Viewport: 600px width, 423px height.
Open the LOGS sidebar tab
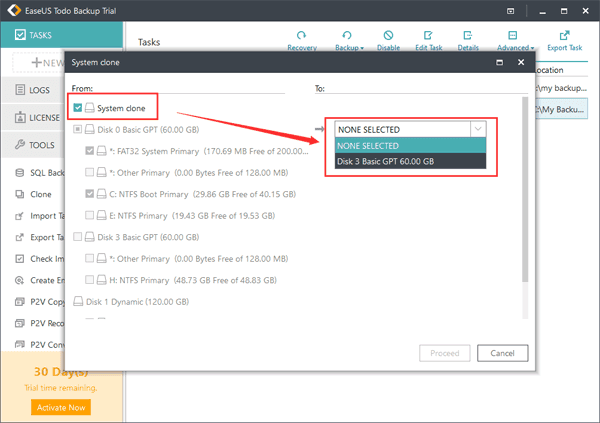(x=33, y=90)
